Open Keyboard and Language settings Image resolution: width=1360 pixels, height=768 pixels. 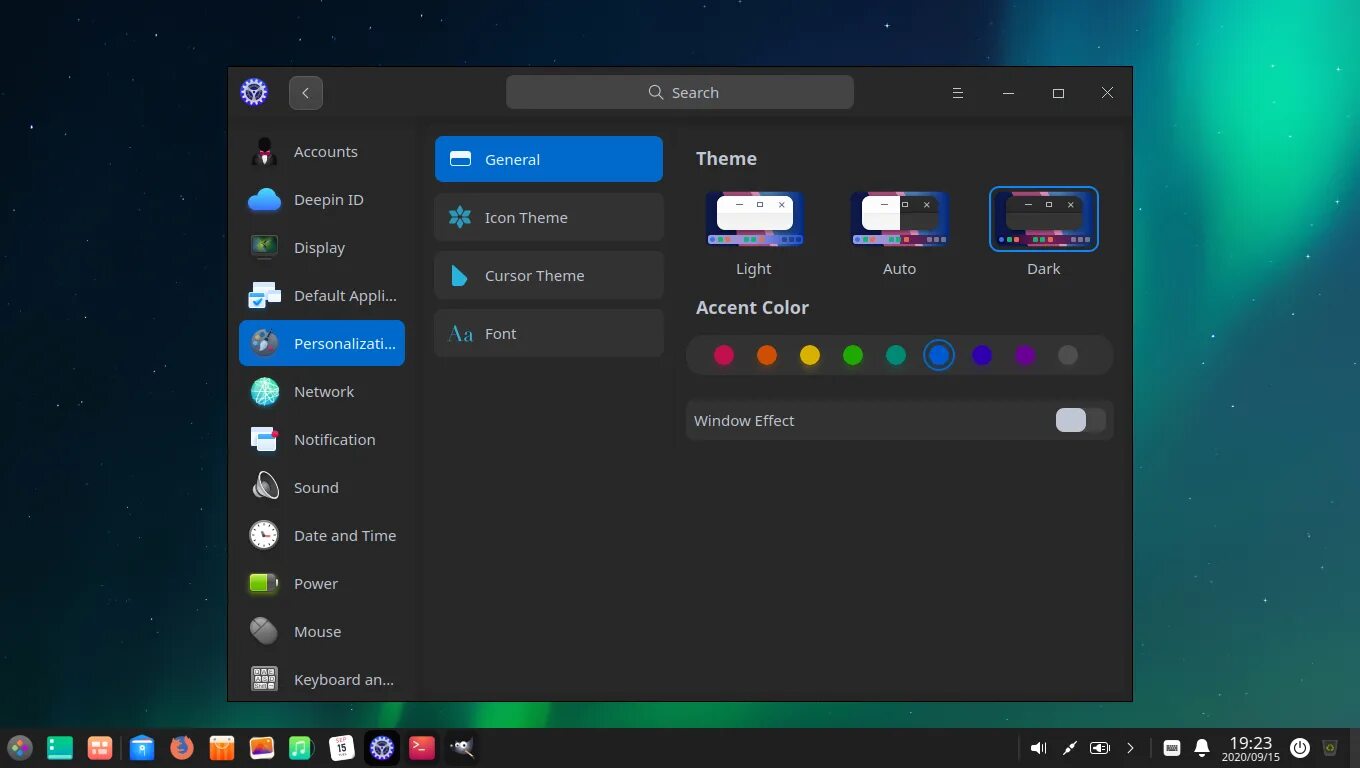(x=322, y=679)
